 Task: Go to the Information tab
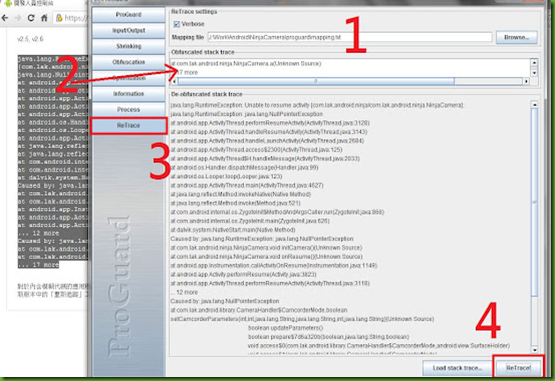128,94
